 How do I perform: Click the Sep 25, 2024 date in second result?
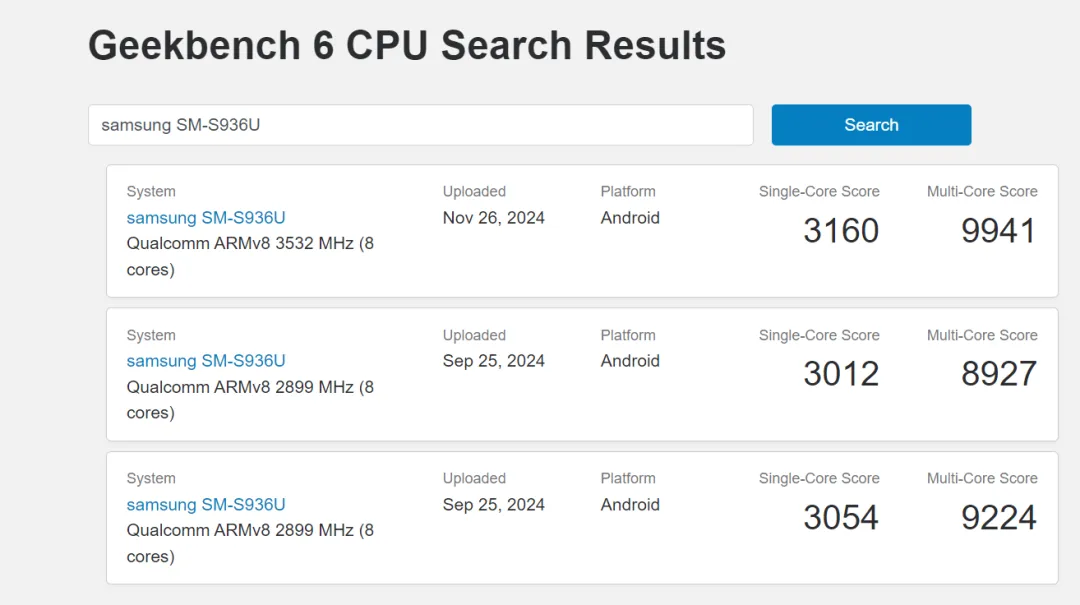click(x=494, y=361)
